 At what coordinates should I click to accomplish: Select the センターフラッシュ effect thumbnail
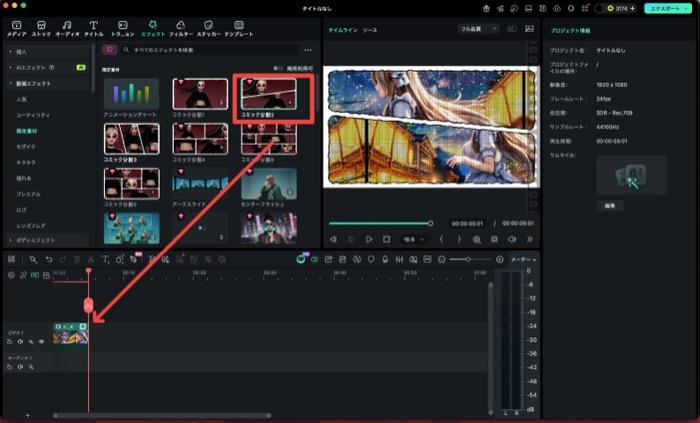[269, 184]
